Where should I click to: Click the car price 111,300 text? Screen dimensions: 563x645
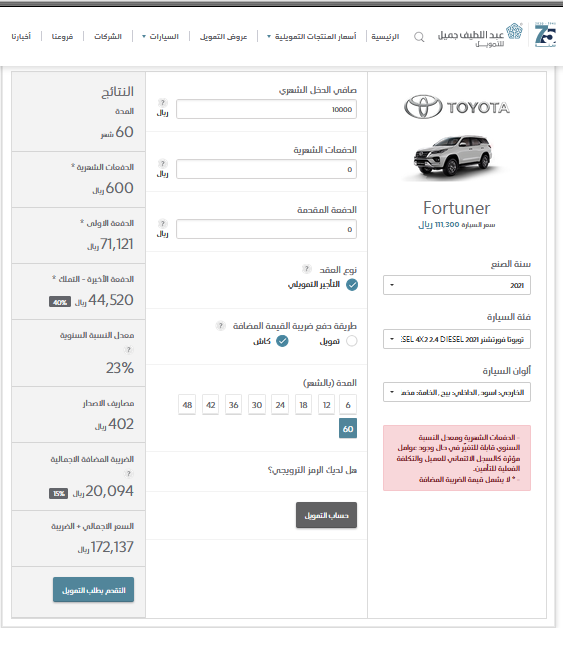pos(457,225)
